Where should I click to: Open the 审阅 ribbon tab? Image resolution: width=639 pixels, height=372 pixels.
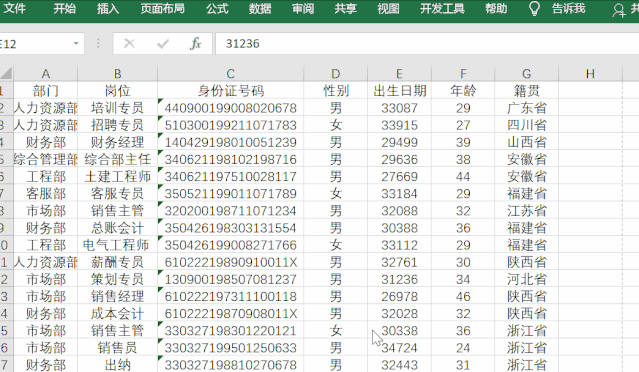[303, 8]
